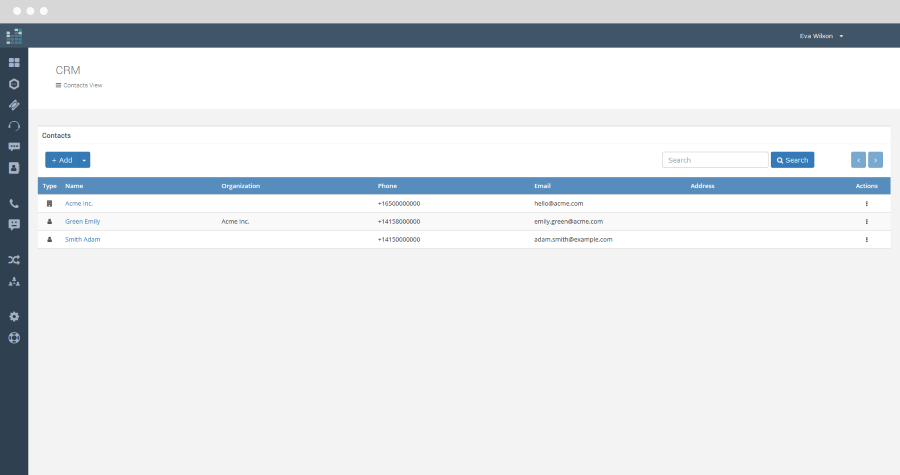
Task: Open the Green Emily contact link
Action: (x=82, y=221)
